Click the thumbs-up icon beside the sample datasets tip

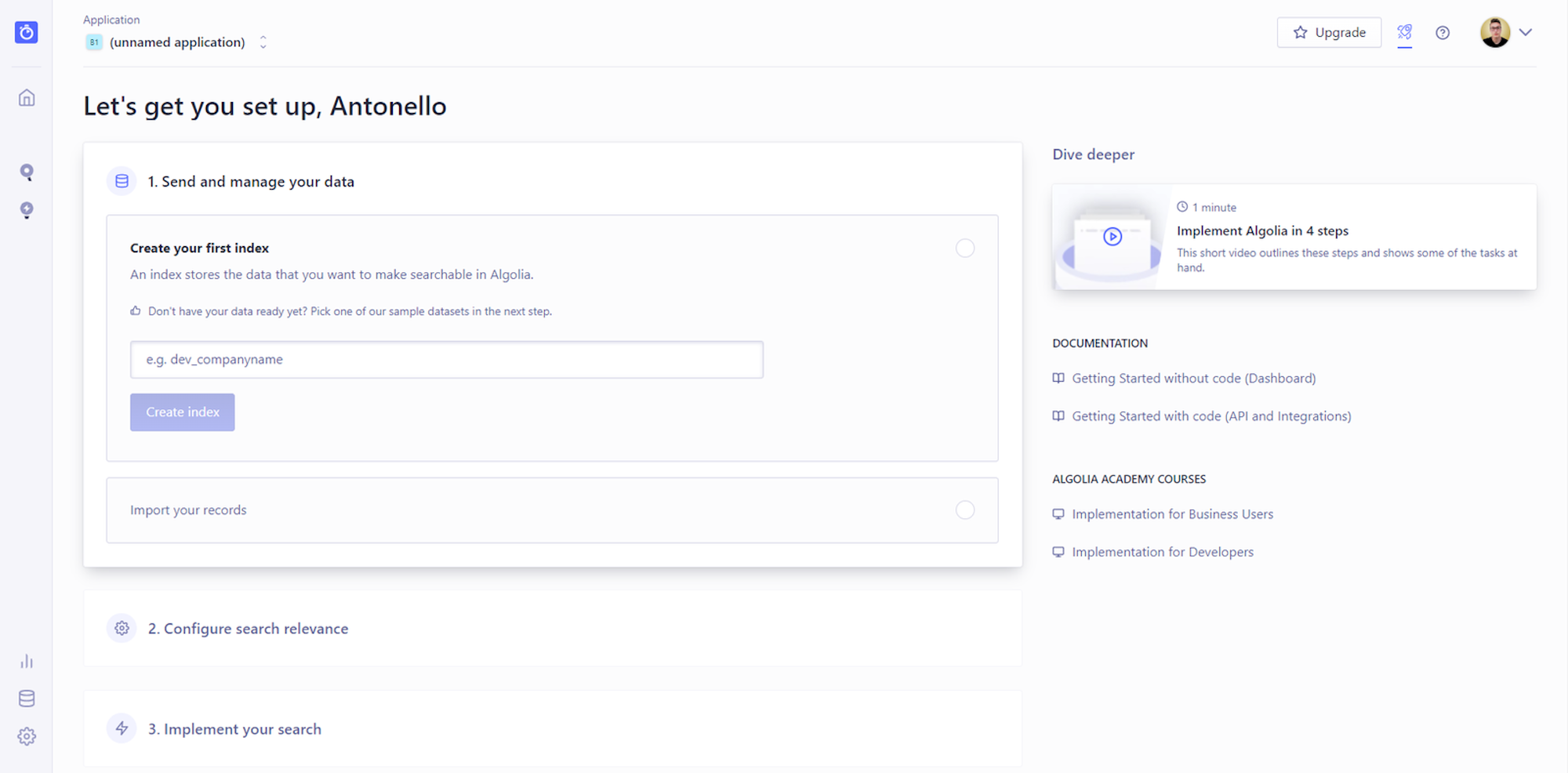pos(136,311)
